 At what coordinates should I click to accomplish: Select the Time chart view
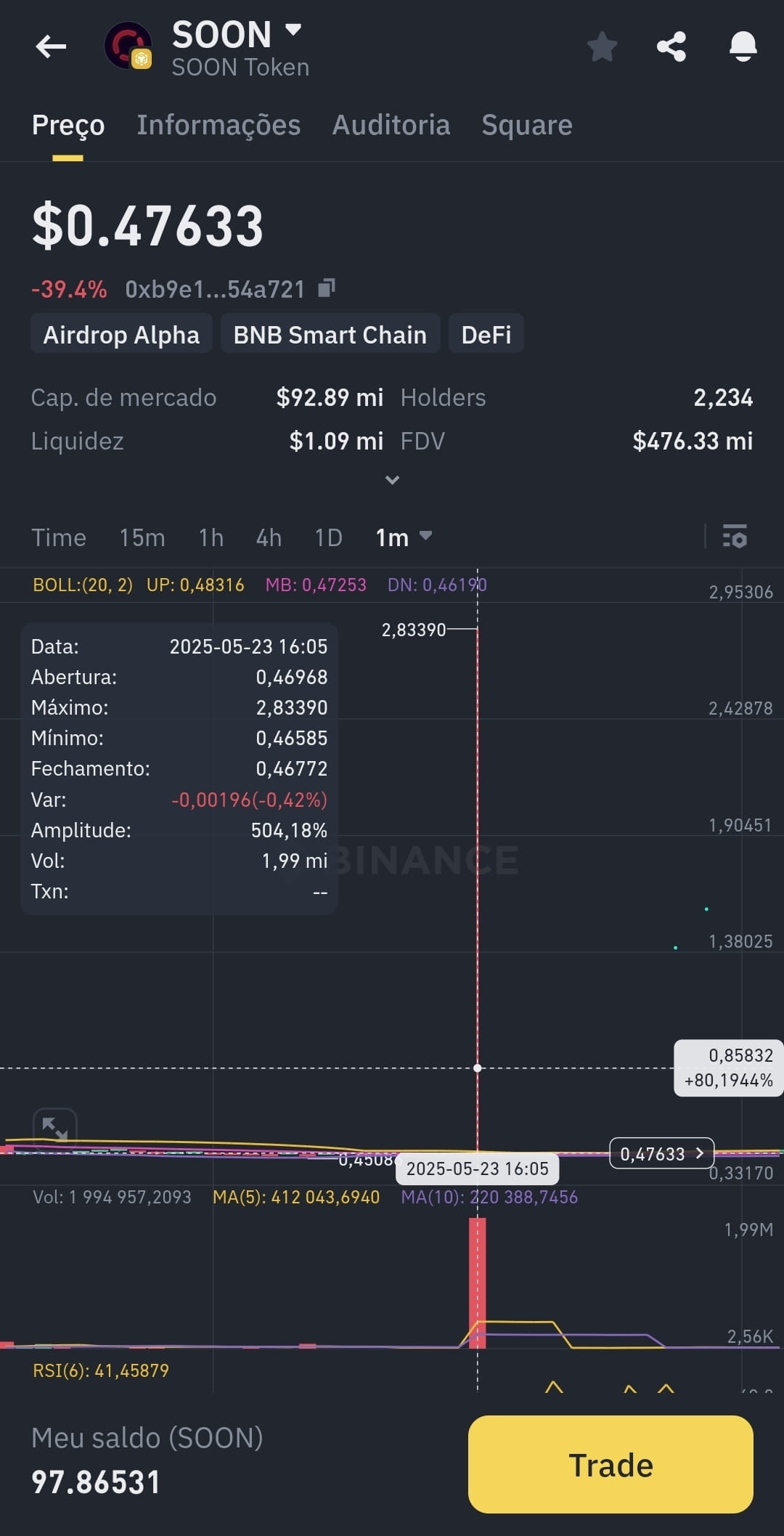(x=59, y=537)
